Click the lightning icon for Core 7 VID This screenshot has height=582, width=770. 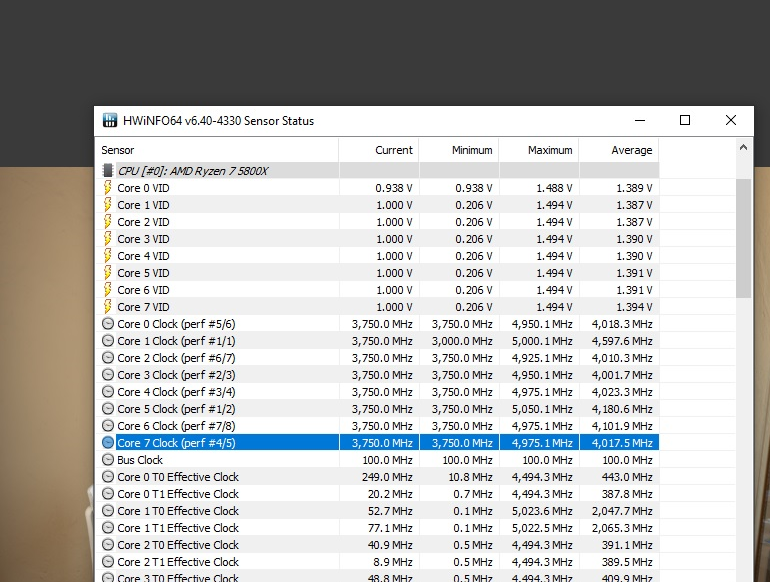point(108,307)
